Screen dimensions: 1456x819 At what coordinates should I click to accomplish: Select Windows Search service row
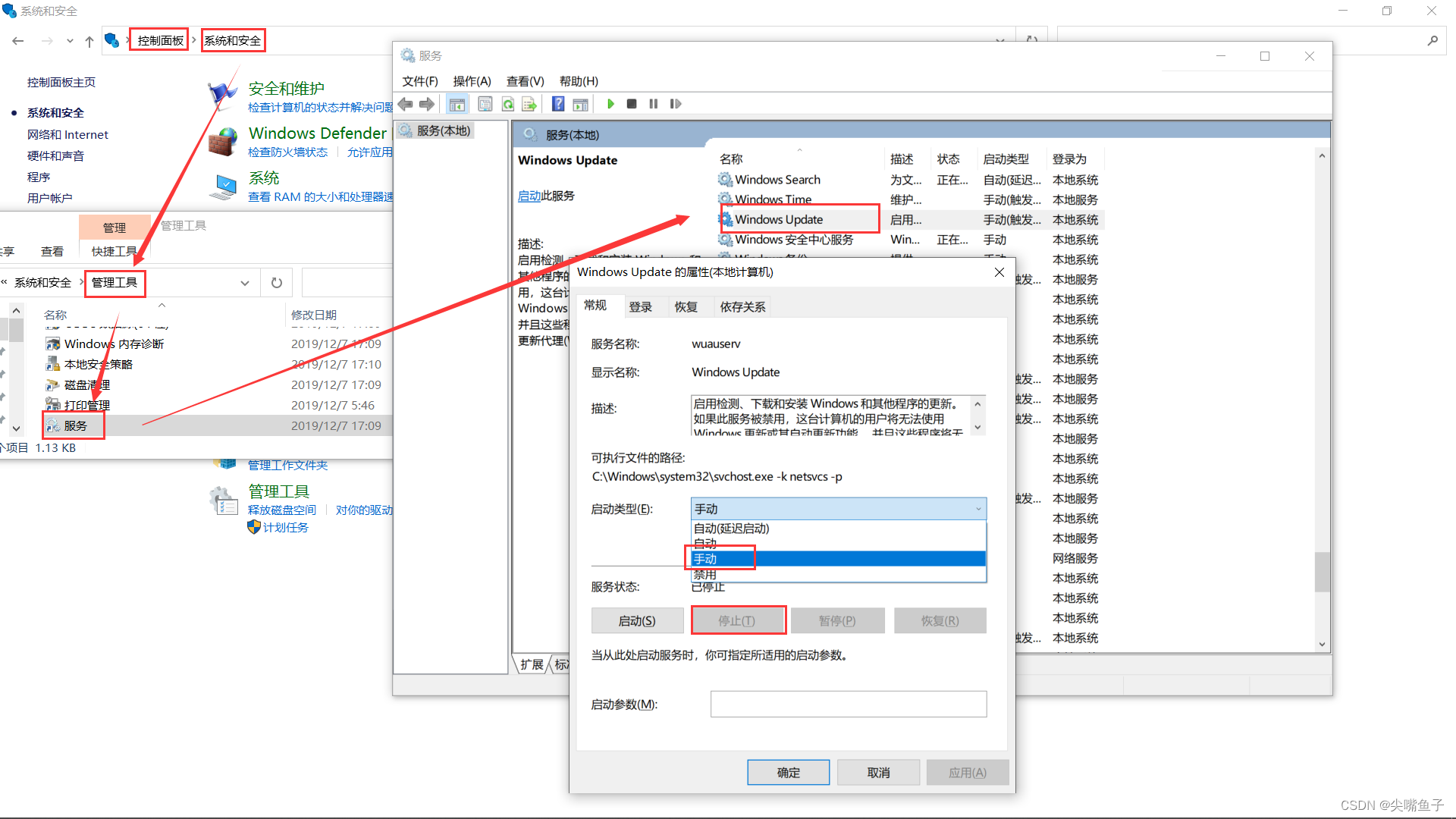[777, 180]
